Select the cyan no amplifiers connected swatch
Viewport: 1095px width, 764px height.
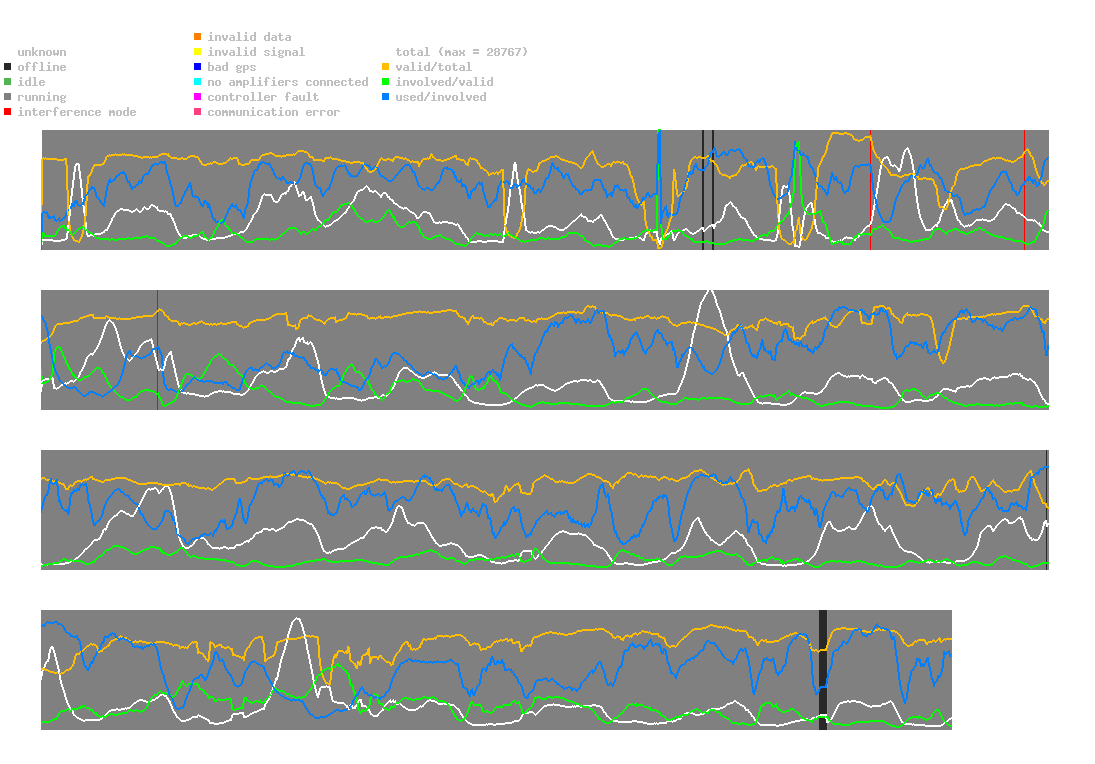click(199, 82)
